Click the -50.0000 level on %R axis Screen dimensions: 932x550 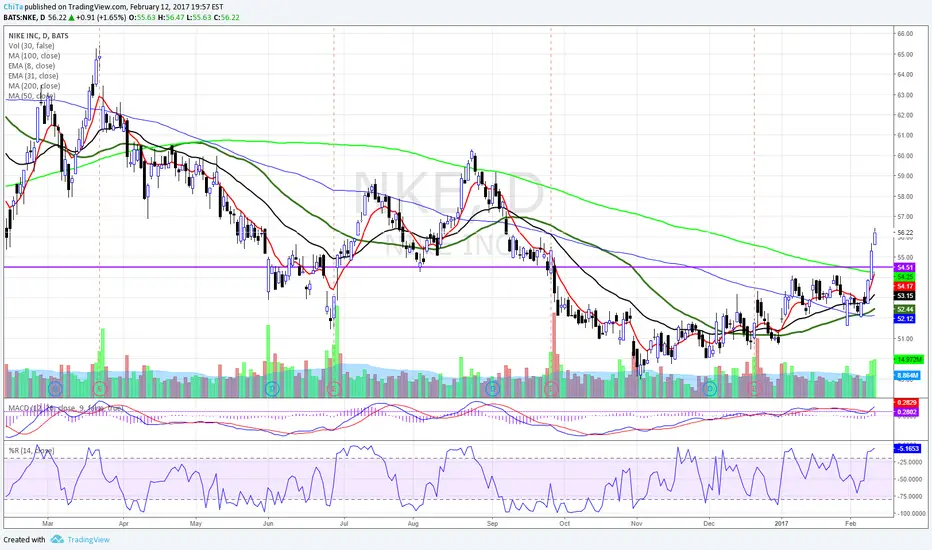click(909, 479)
